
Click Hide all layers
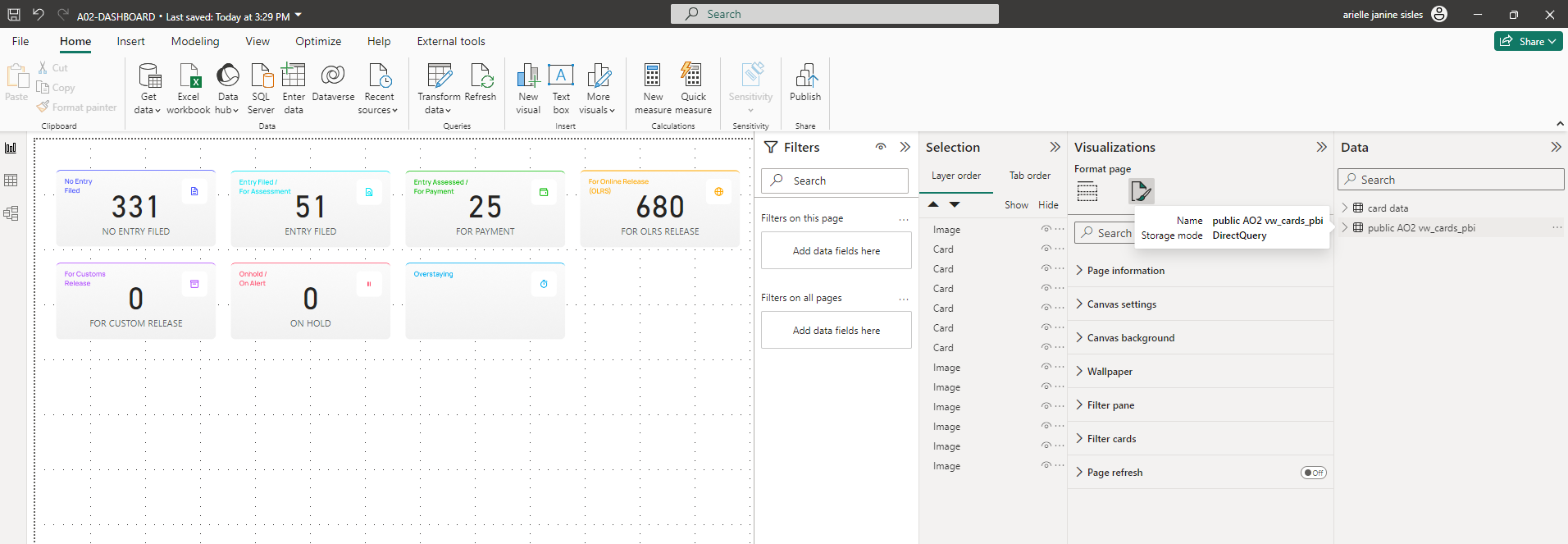tap(1048, 205)
